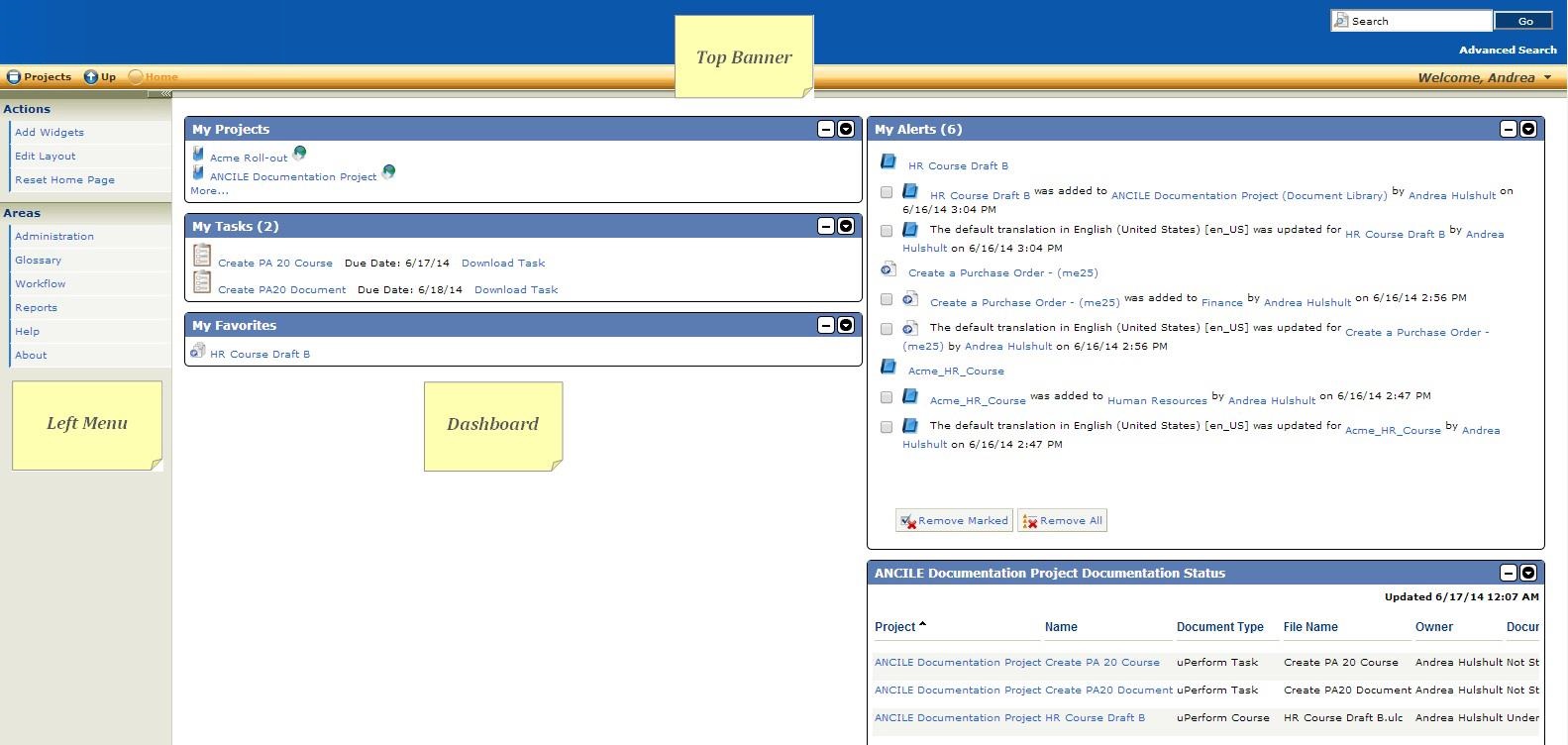Open Glossary area

(38, 260)
